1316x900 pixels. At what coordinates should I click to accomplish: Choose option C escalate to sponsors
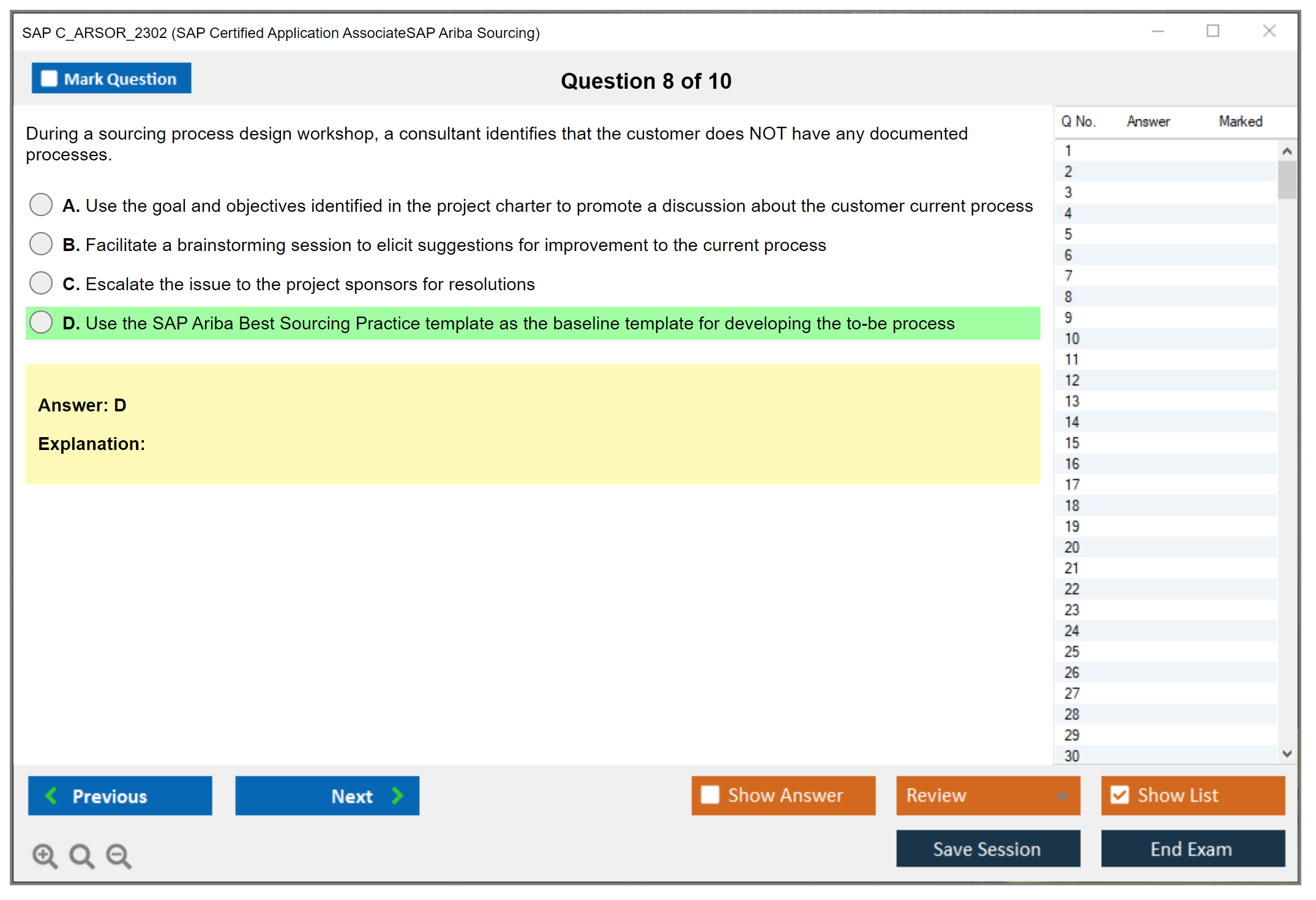coord(41,283)
